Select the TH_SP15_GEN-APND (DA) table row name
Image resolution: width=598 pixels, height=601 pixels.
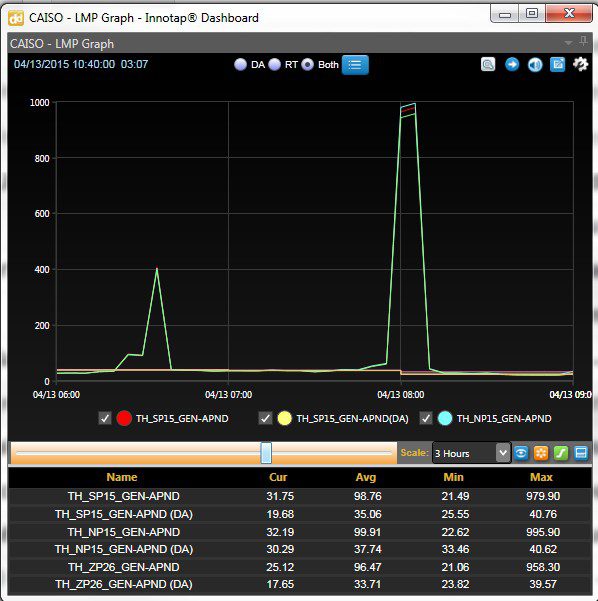(x=123, y=514)
